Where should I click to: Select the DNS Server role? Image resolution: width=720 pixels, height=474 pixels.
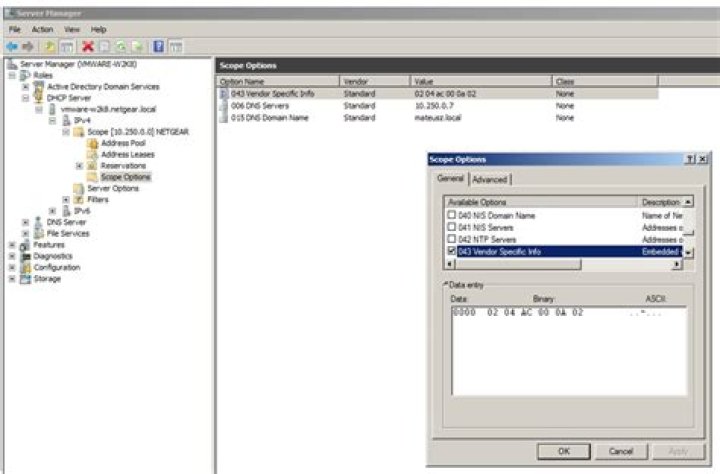[66, 222]
